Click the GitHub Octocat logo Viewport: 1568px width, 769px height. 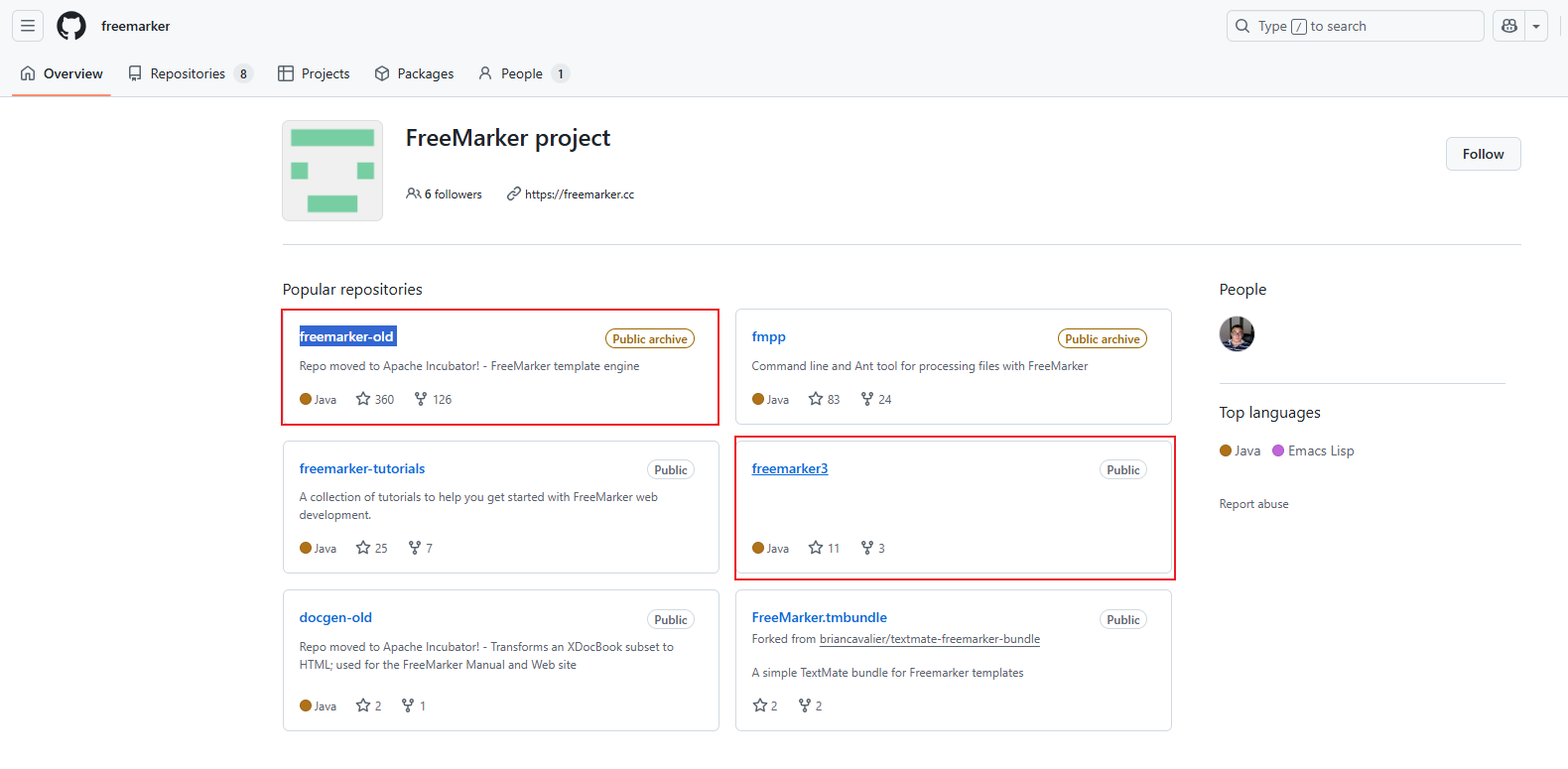click(x=71, y=26)
